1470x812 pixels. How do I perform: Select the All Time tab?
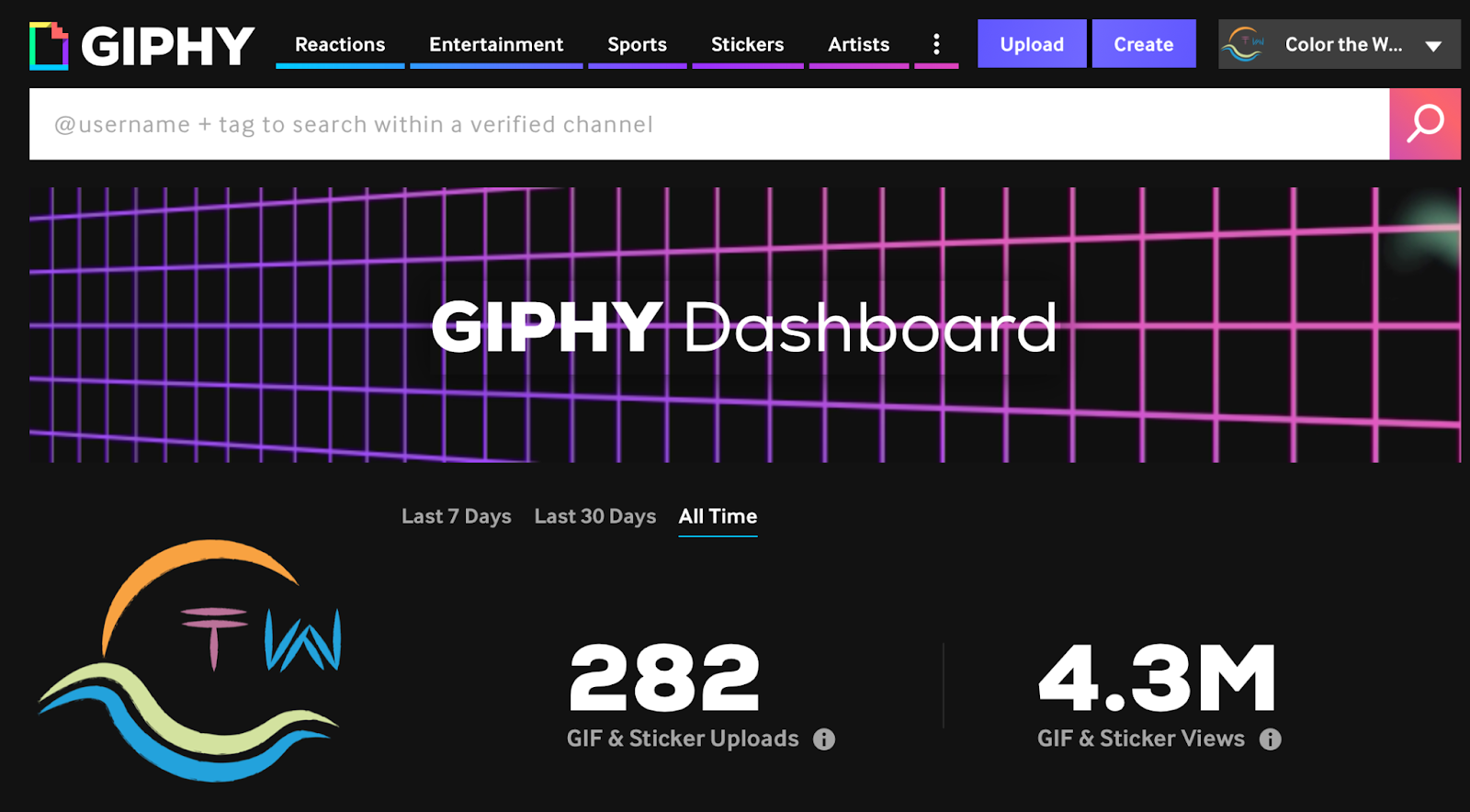[x=718, y=516]
